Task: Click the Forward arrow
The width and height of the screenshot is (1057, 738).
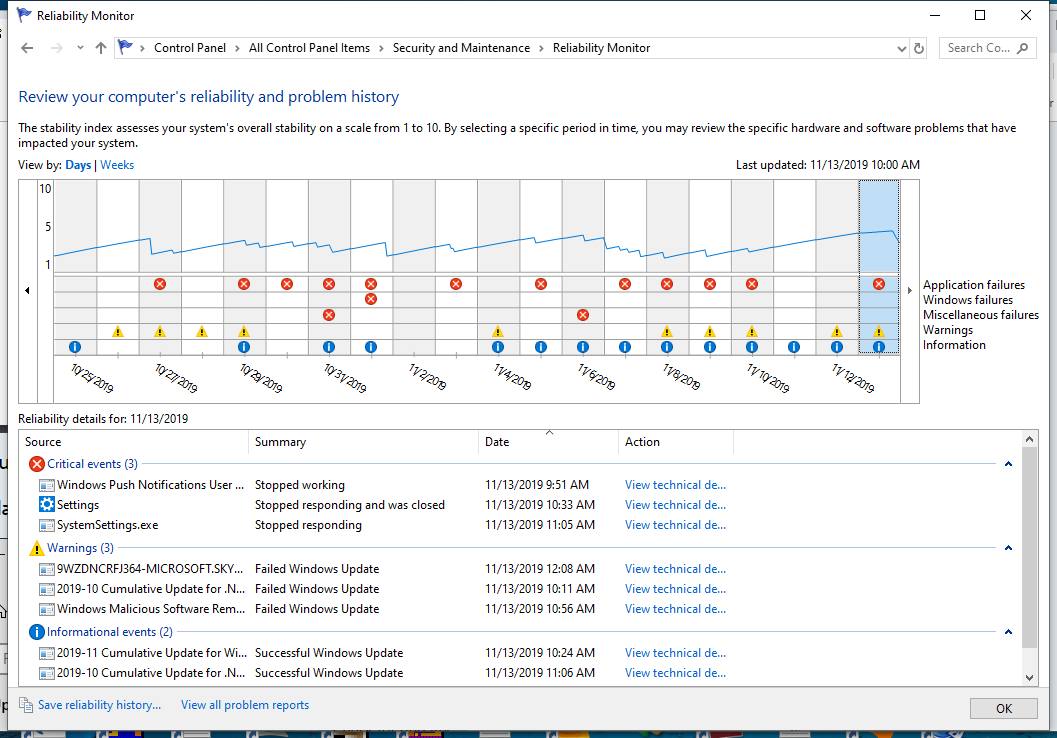Action: pyautogui.click(x=57, y=48)
